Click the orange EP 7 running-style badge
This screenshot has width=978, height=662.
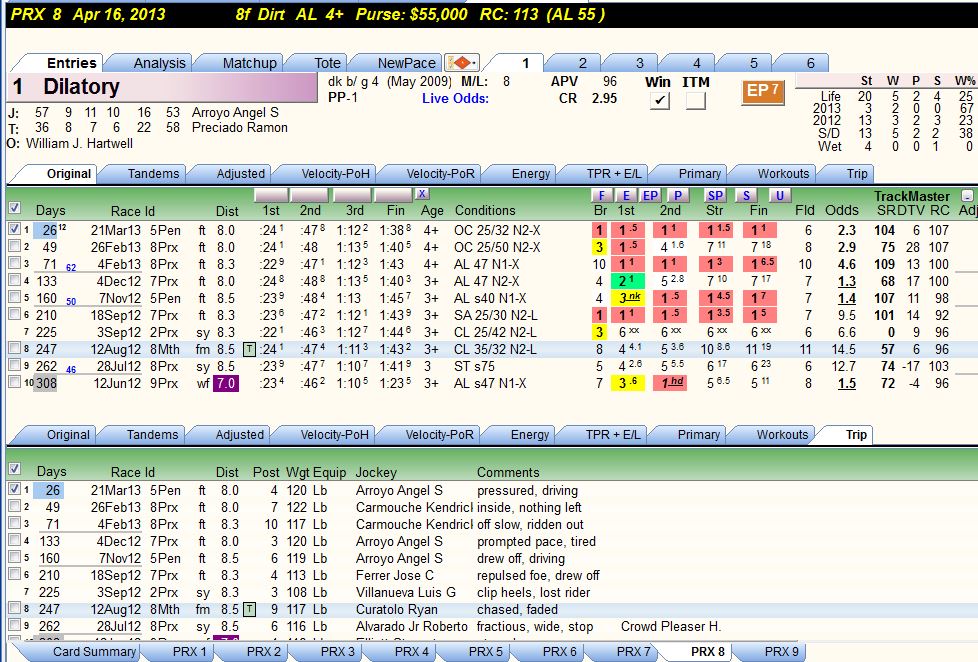pyautogui.click(x=763, y=91)
